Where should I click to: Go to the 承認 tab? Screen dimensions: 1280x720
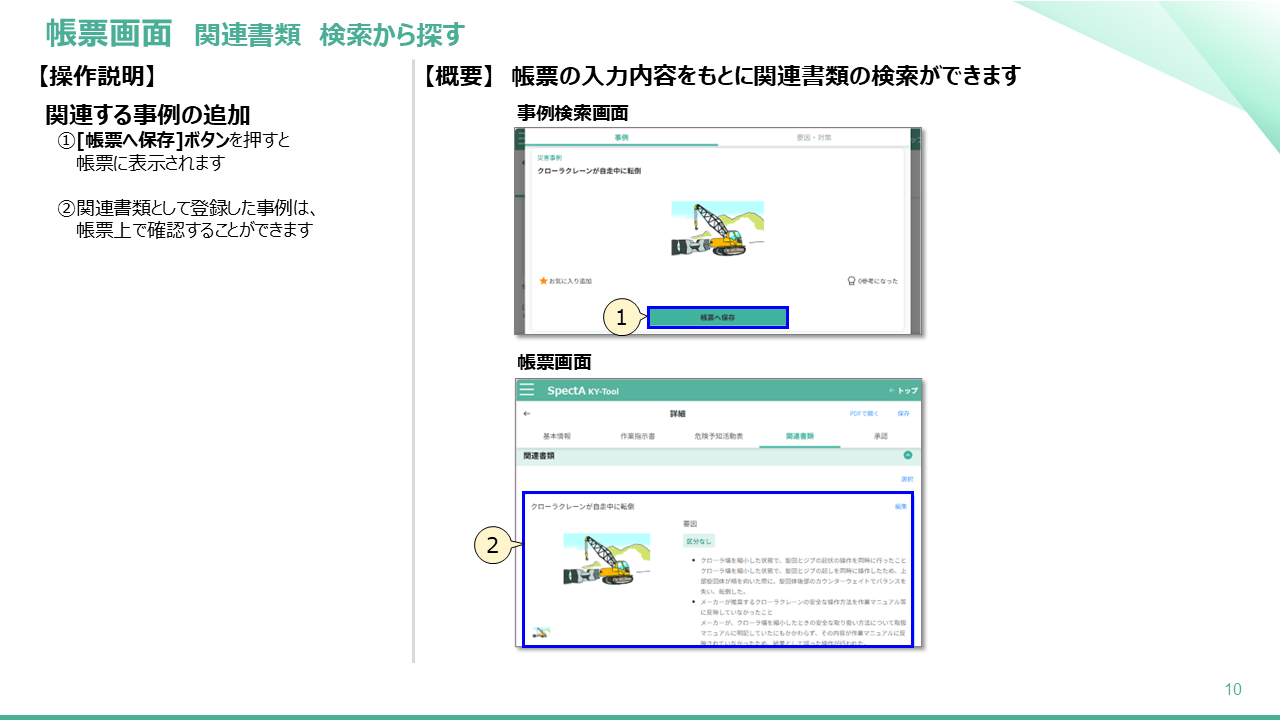click(x=880, y=436)
